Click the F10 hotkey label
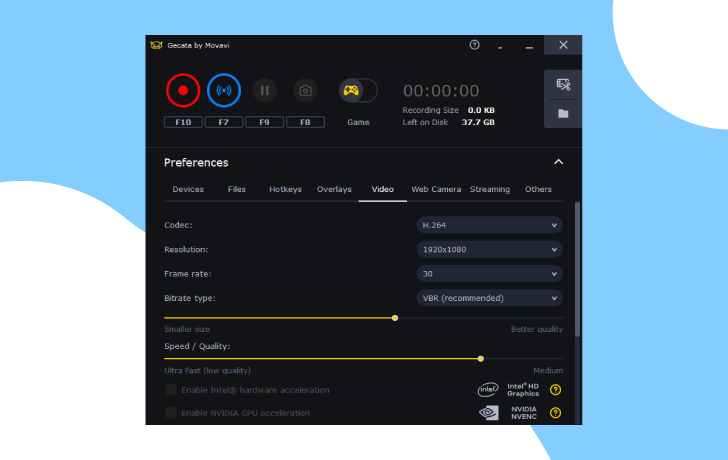This screenshot has width=728, height=460. point(183,122)
